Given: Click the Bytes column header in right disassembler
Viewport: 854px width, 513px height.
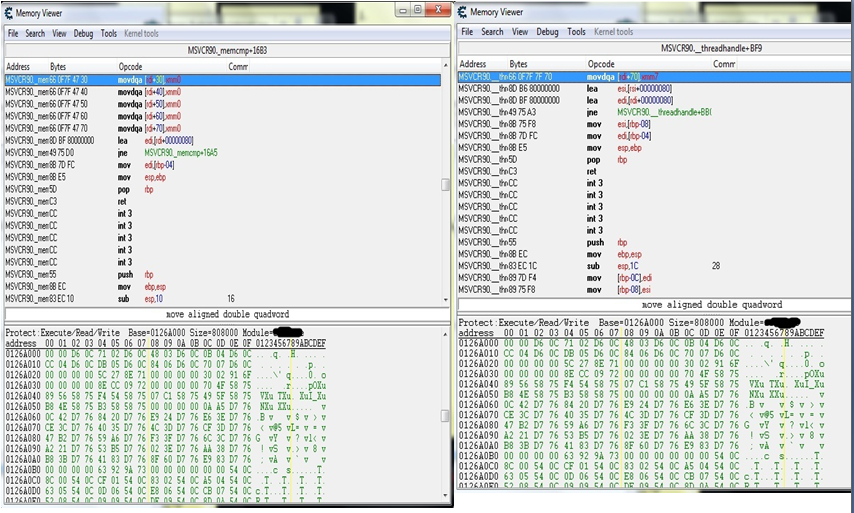Looking at the screenshot, I should click(x=518, y=64).
